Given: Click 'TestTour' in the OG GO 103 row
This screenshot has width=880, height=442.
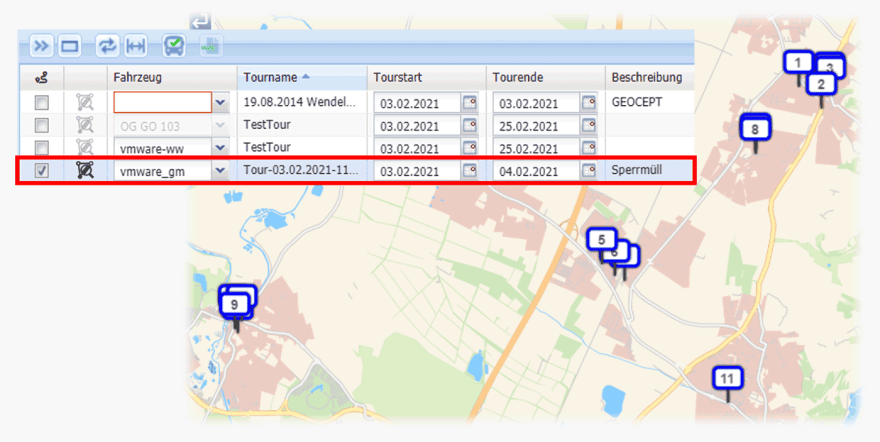Looking at the screenshot, I should click(267, 125).
